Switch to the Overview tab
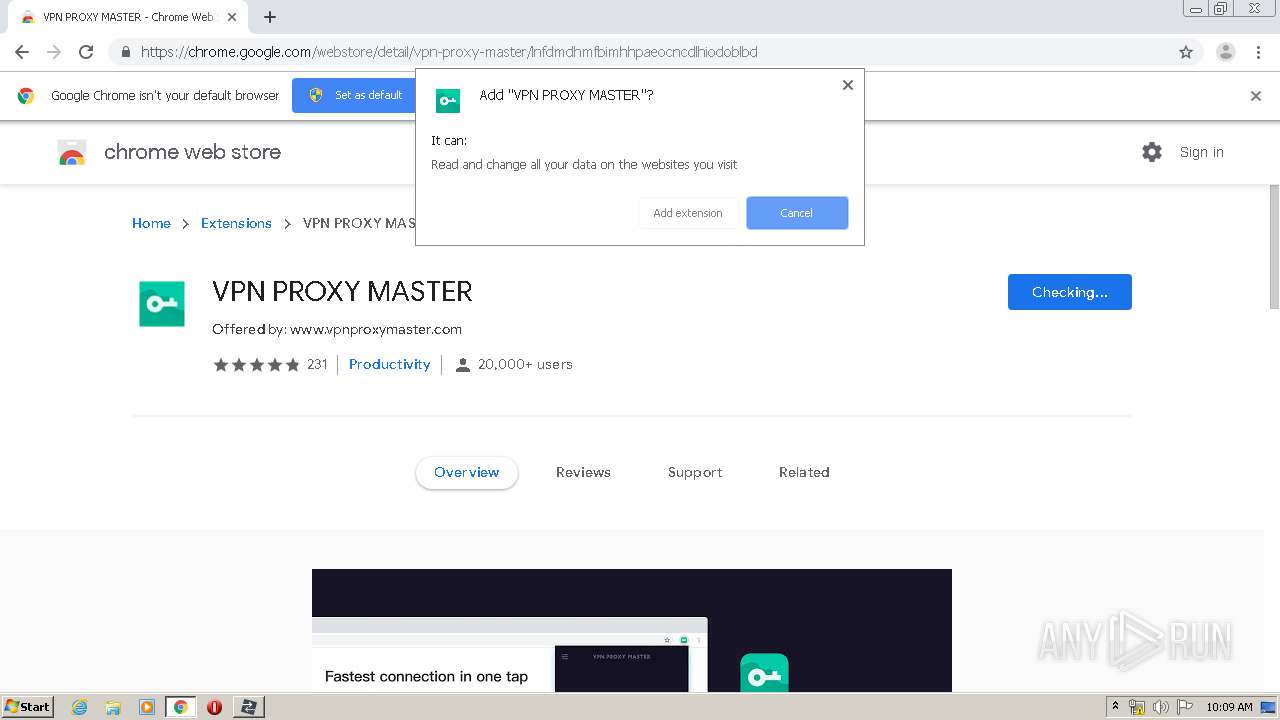Viewport: 1280px width, 720px height. pos(467,472)
